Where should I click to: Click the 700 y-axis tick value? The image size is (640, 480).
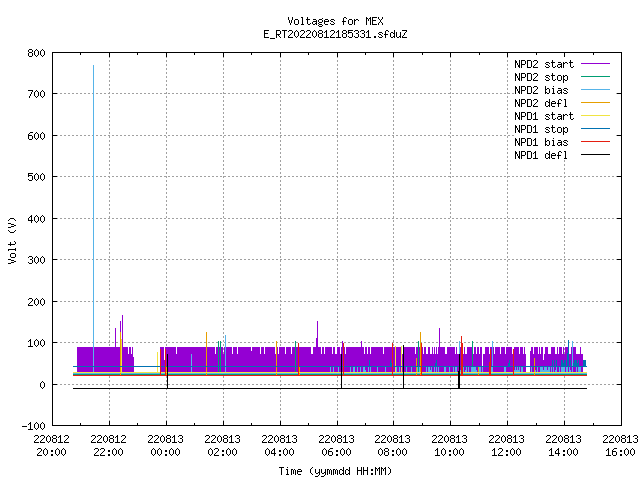coord(36,94)
